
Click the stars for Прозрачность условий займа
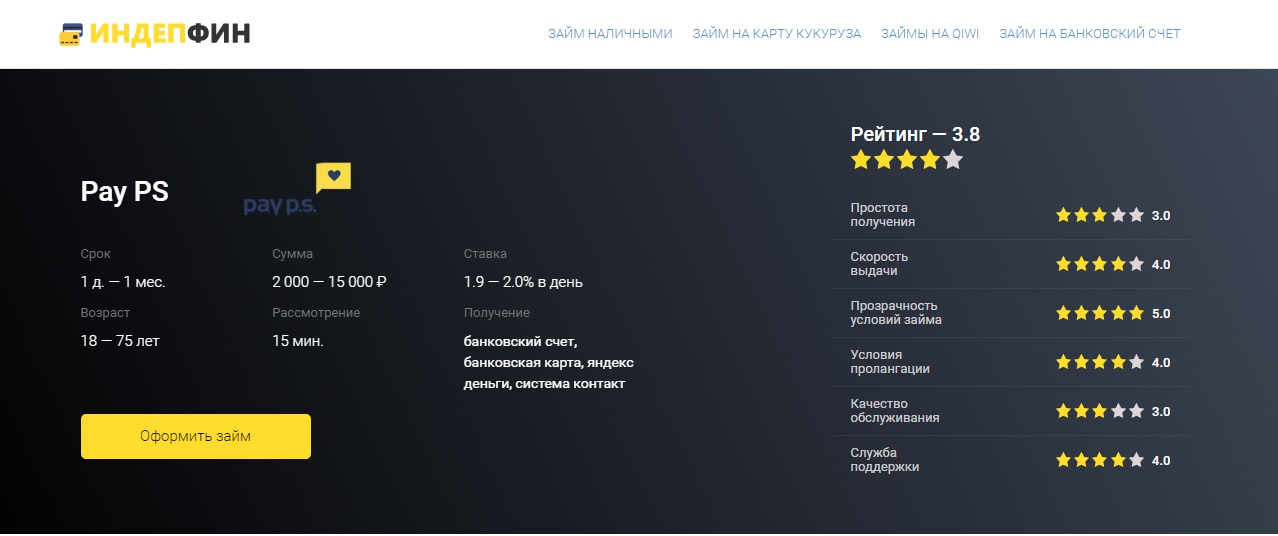(1100, 313)
